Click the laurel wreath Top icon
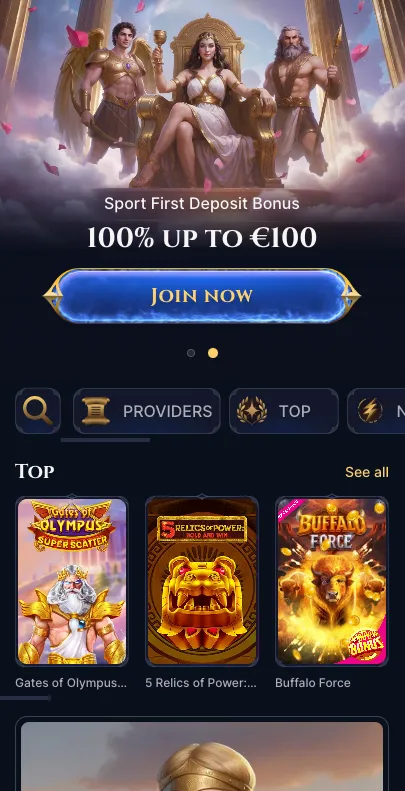The image size is (405, 791). click(x=252, y=411)
